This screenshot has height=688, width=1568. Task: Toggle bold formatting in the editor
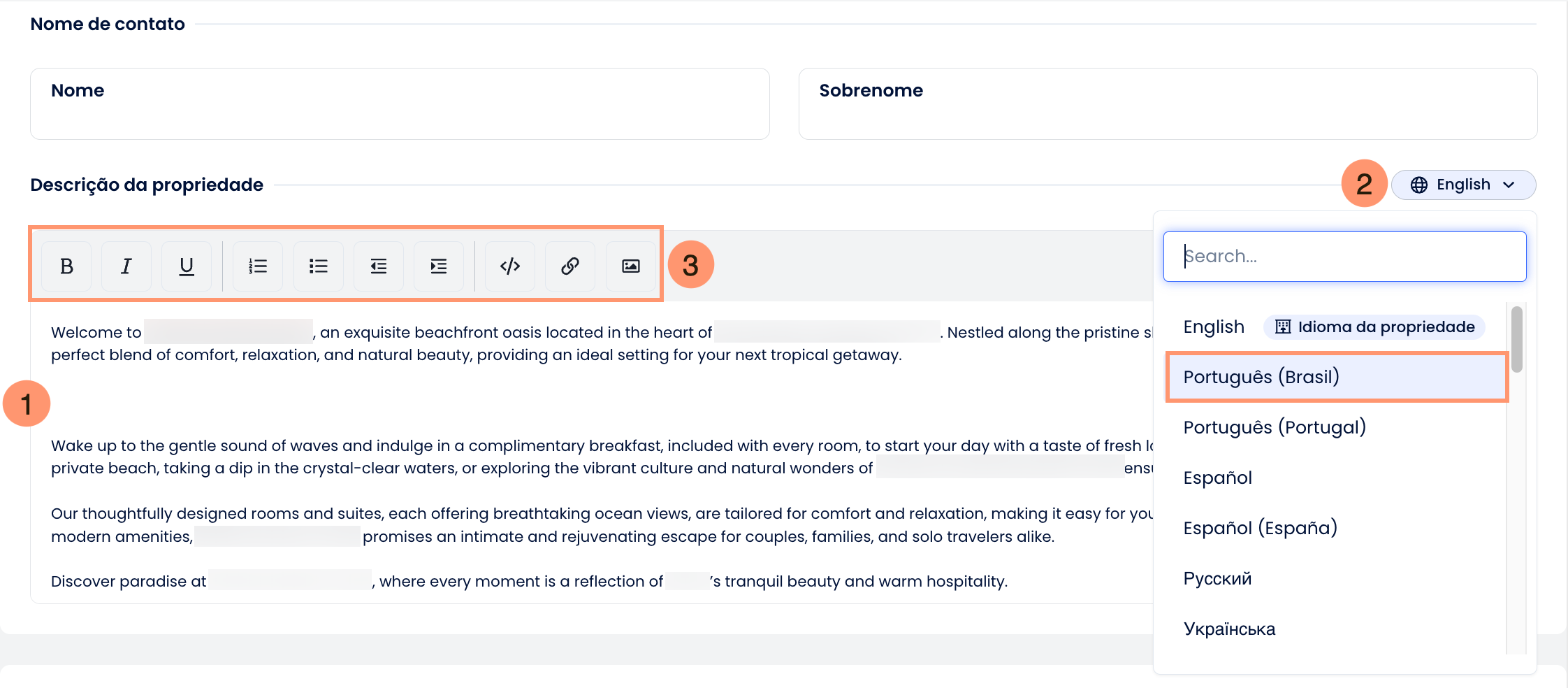tap(66, 266)
